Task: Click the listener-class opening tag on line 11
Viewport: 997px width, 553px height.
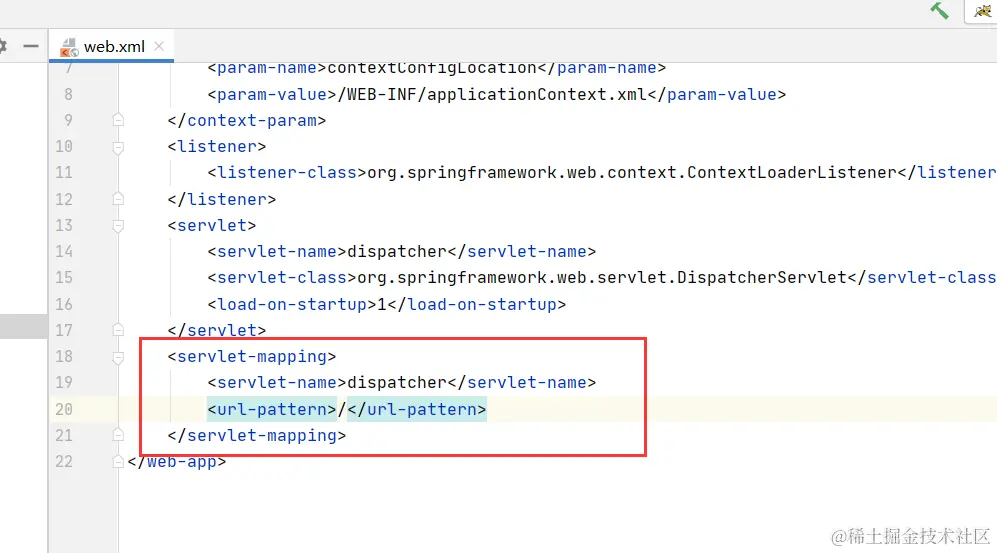Action: 287,173
